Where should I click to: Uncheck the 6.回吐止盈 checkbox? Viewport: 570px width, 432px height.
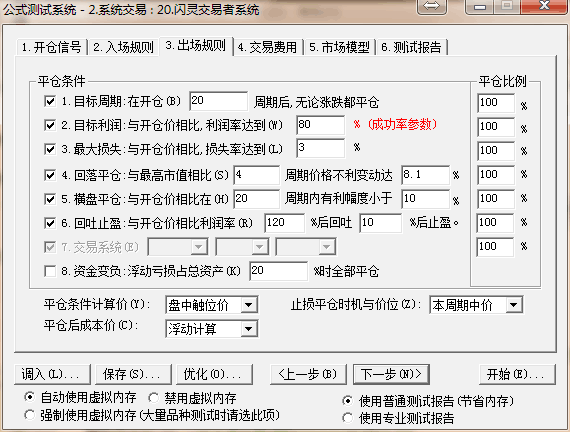50,223
